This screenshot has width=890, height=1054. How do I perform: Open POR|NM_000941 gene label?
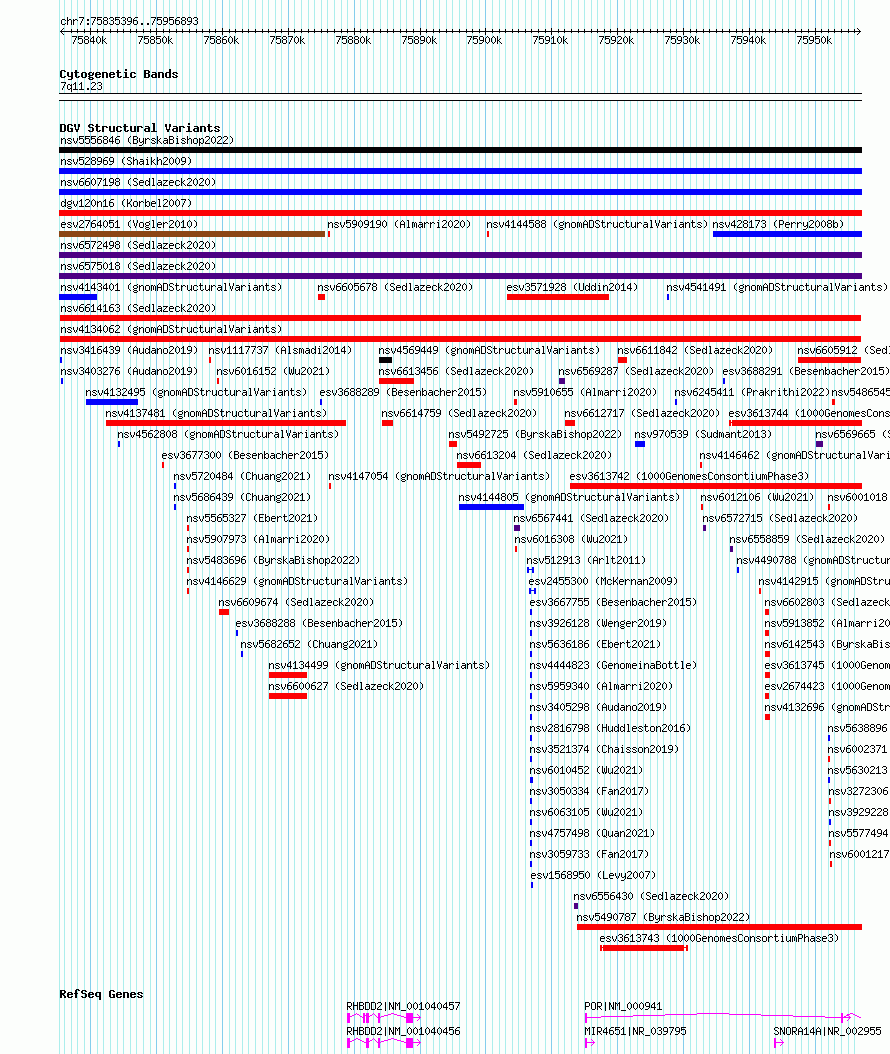coord(623,1006)
